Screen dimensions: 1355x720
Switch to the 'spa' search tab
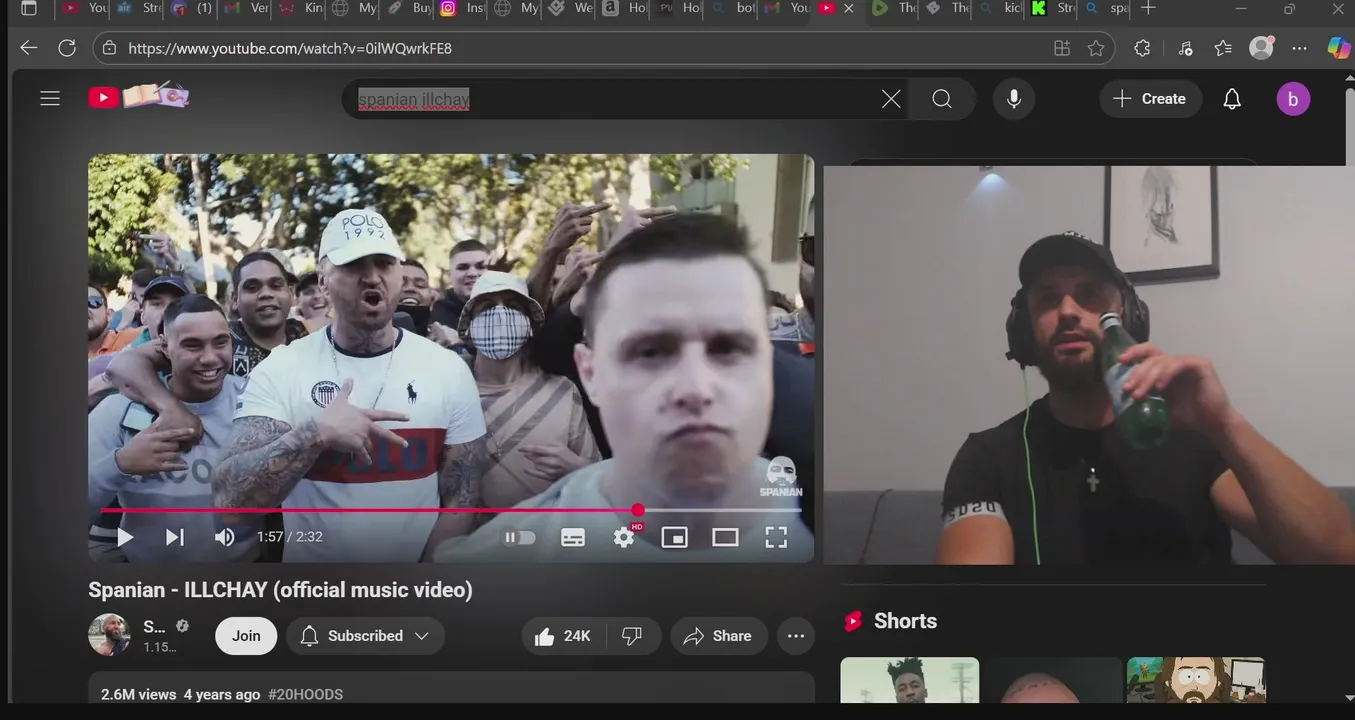(1107, 8)
